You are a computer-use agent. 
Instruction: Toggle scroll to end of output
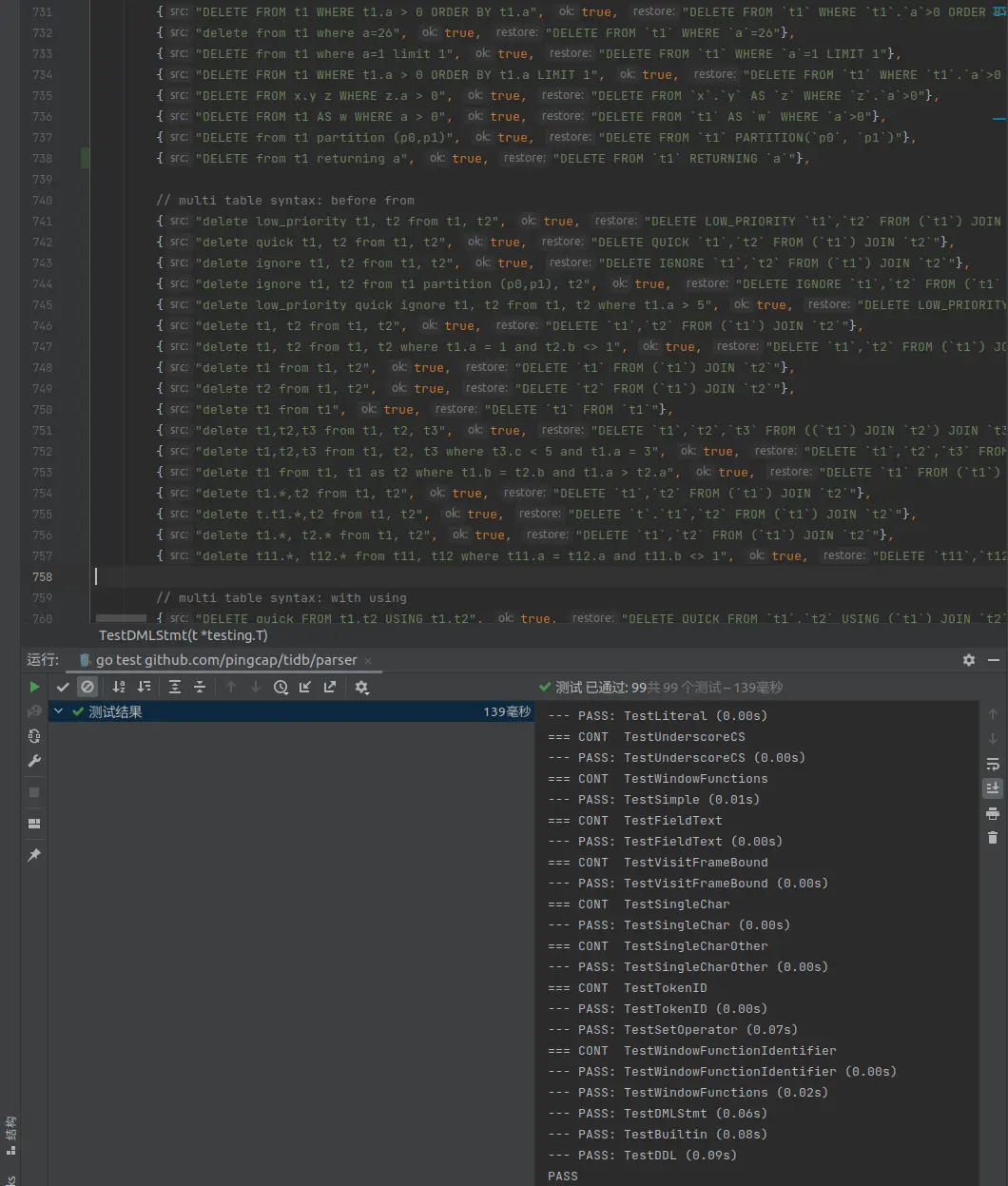tap(993, 788)
